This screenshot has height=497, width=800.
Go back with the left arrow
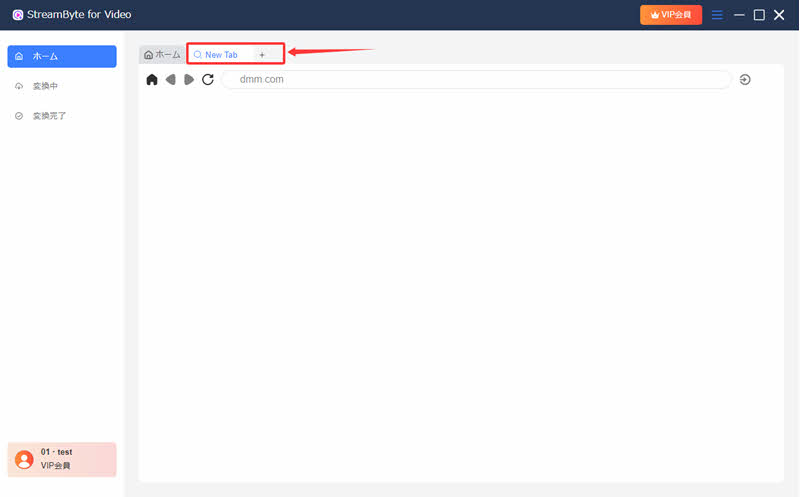click(x=171, y=80)
